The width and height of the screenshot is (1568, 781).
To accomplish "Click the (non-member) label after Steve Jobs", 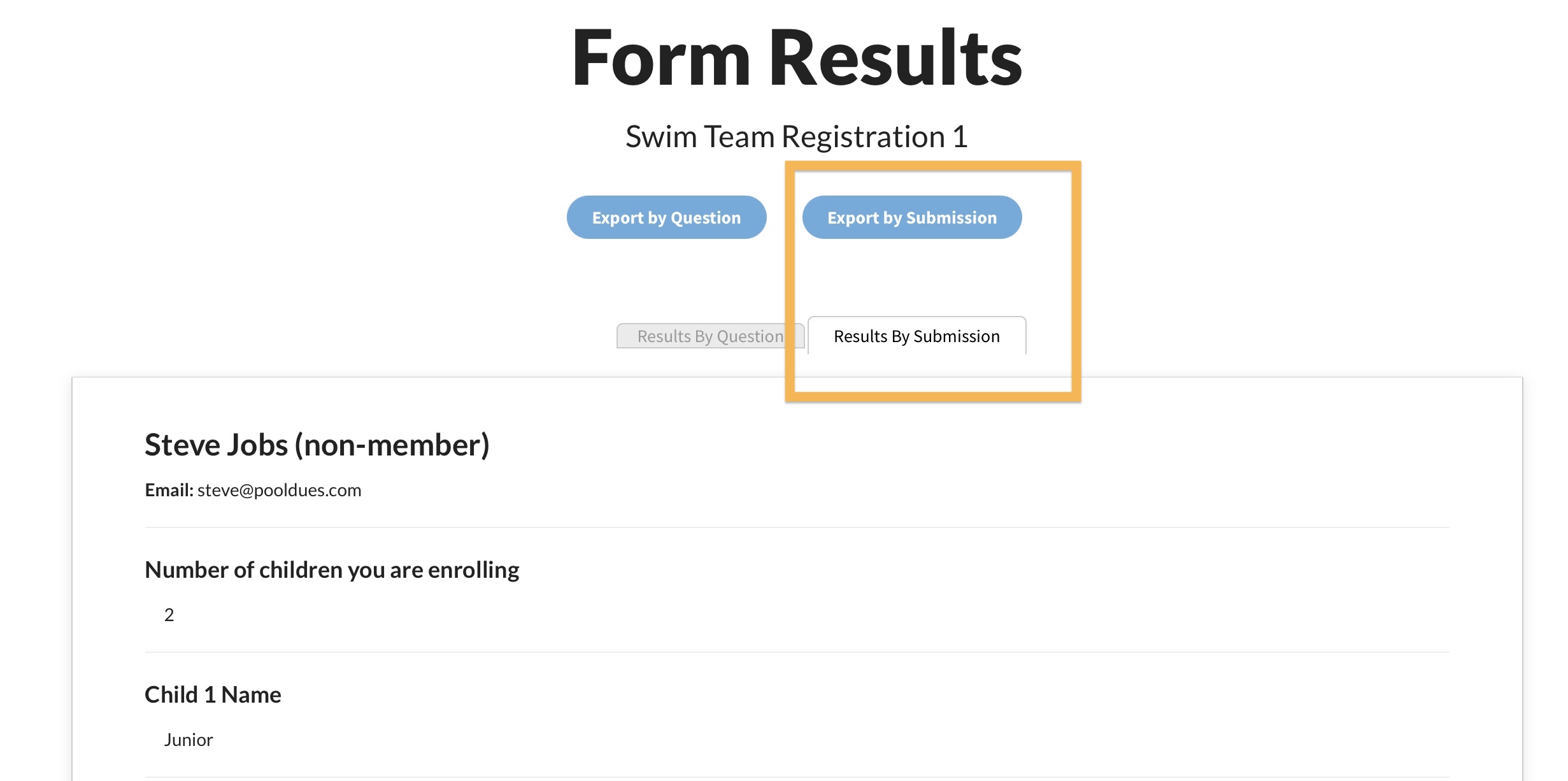I will pos(392,445).
